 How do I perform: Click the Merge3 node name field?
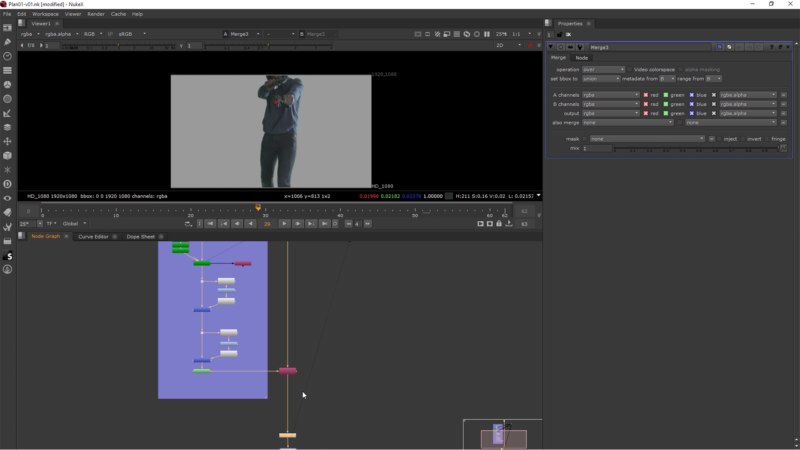649,47
